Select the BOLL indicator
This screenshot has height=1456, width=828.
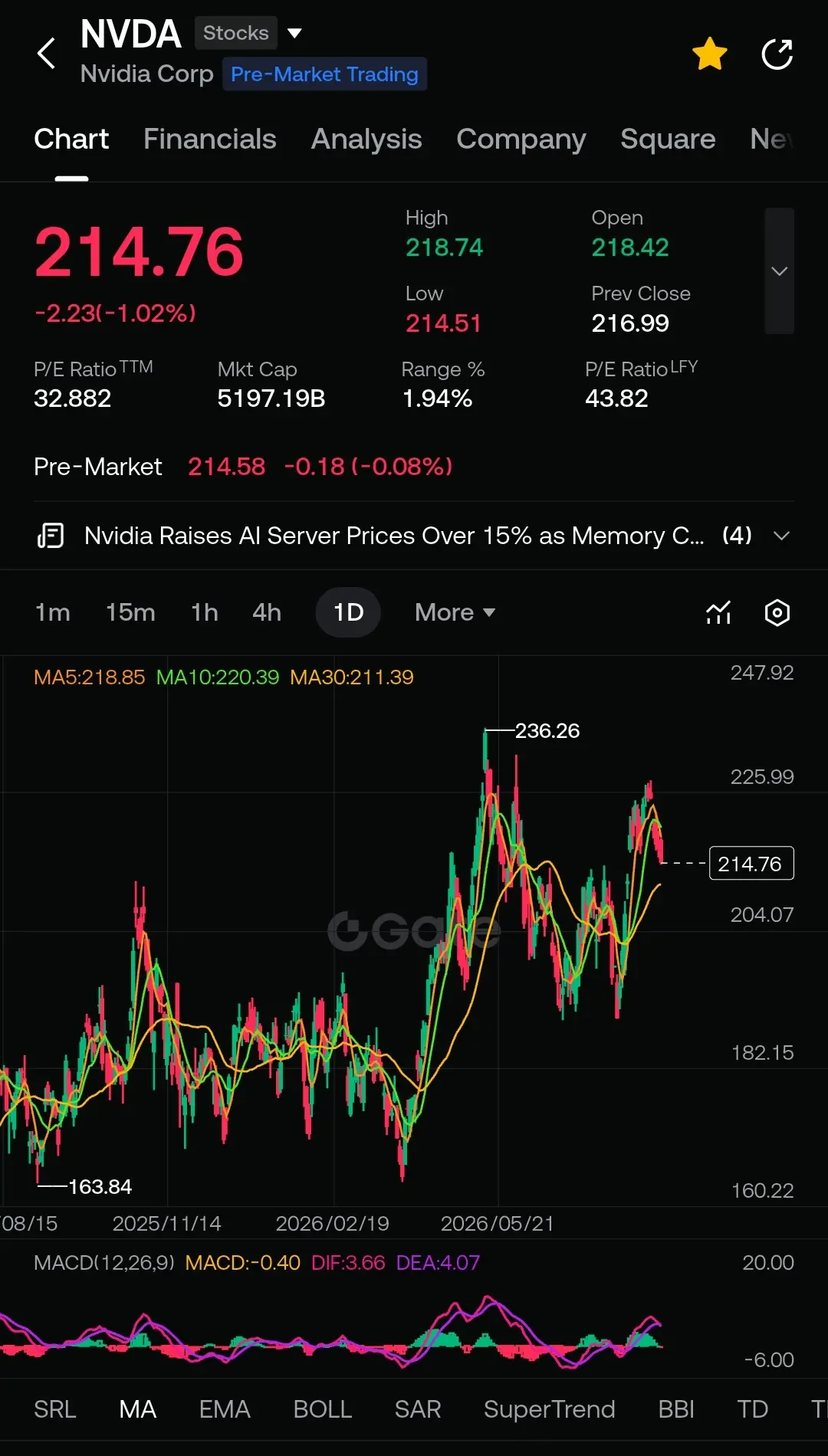323,1409
